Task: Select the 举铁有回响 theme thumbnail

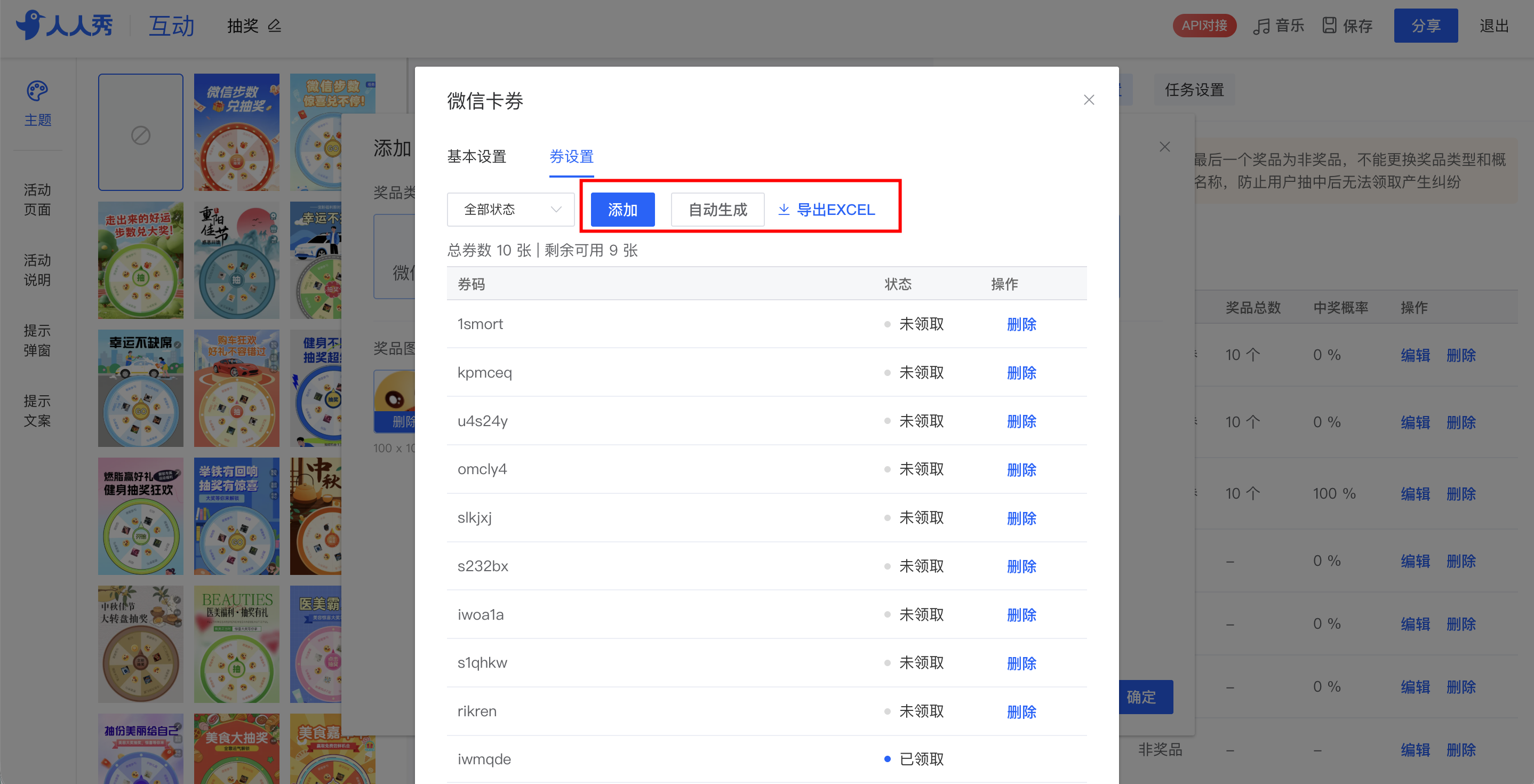Action: point(236,516)
